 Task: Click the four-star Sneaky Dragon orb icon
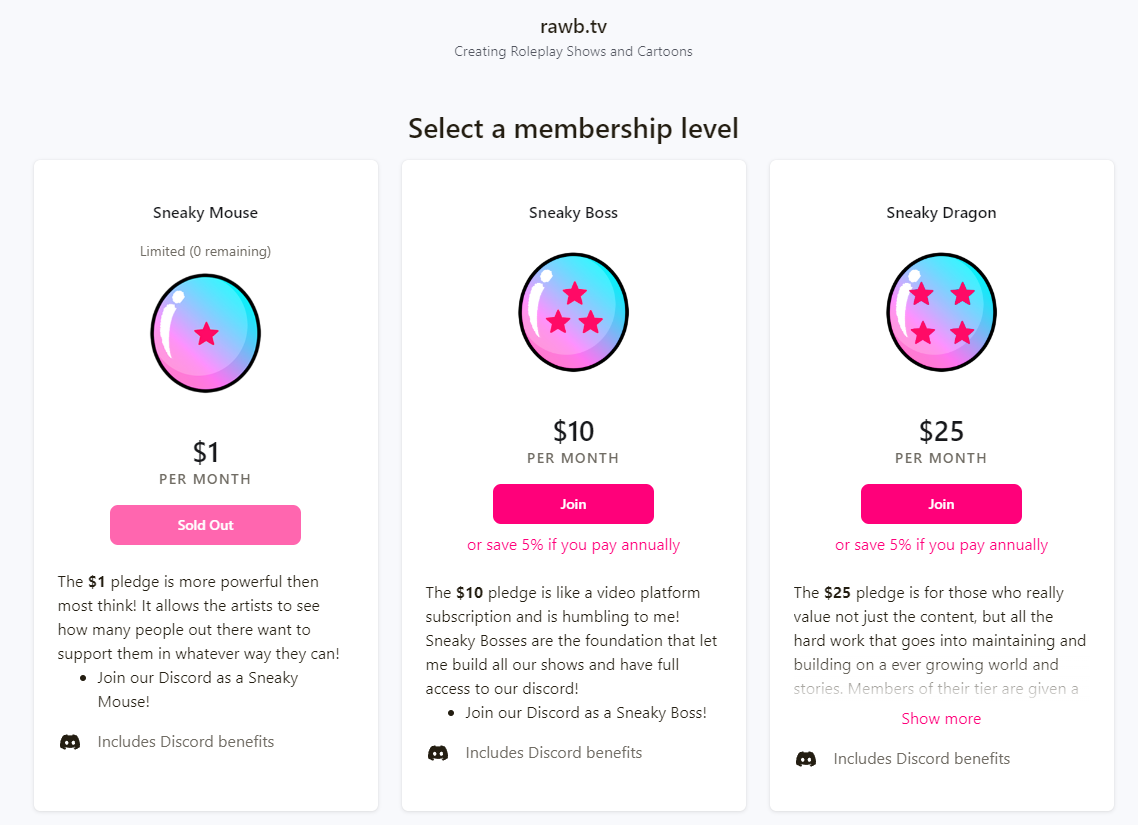941,312
